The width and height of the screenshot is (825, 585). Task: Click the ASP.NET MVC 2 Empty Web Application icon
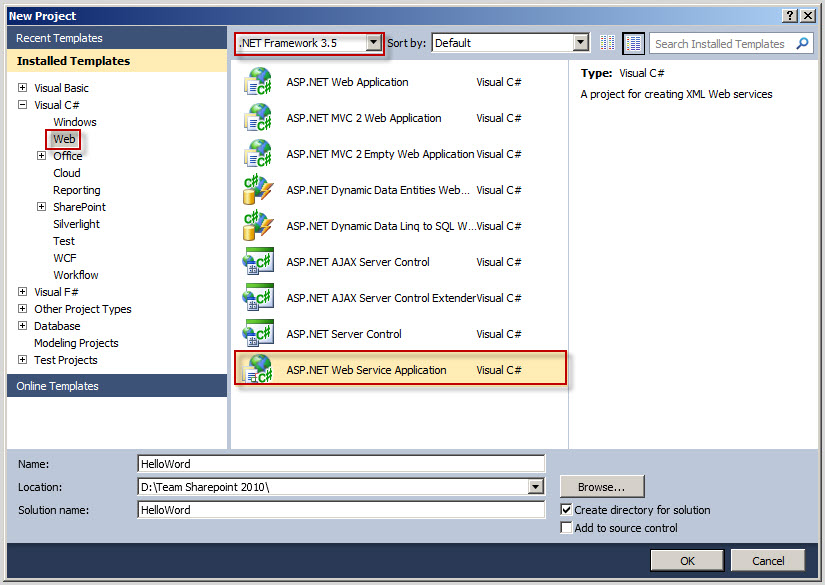[x=258, y=154]
